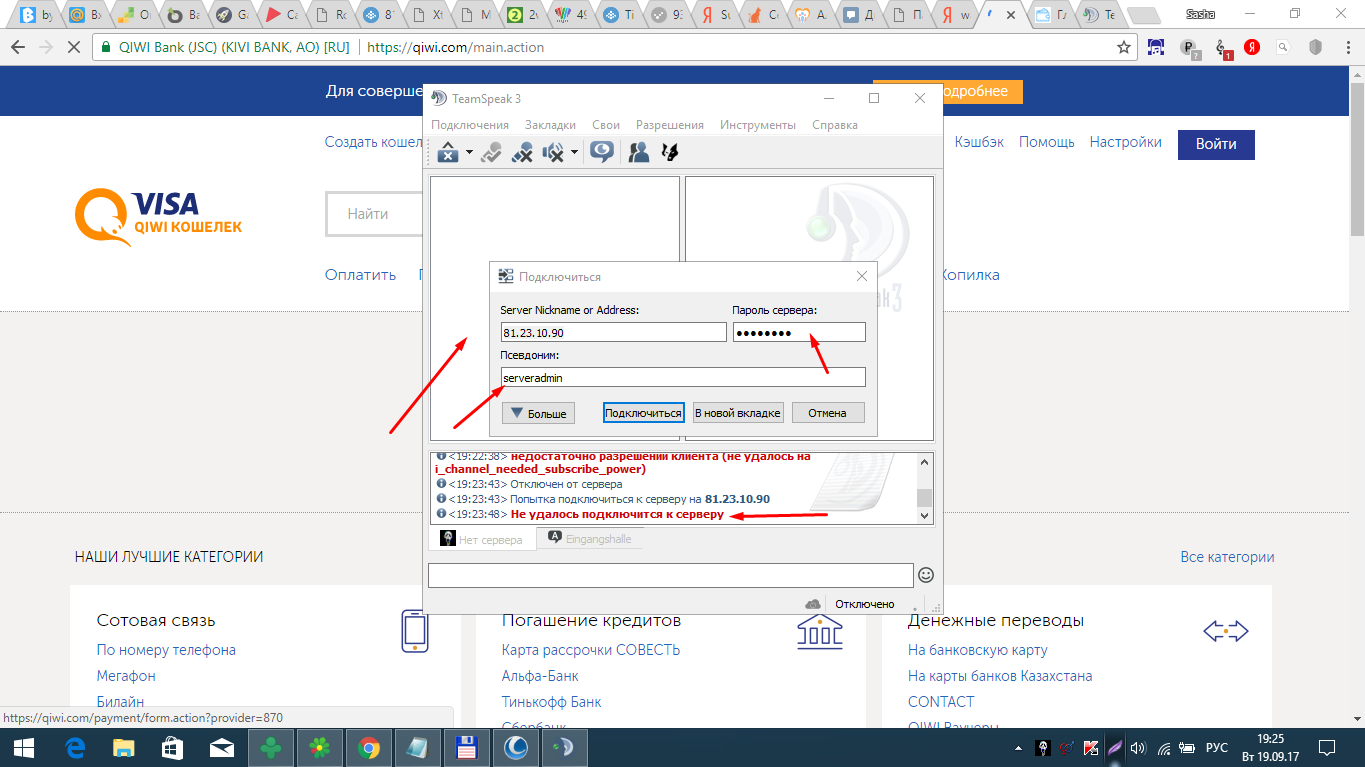Click the grey shield extension icon
The image size is (1365, 767).
point(1316,47)
